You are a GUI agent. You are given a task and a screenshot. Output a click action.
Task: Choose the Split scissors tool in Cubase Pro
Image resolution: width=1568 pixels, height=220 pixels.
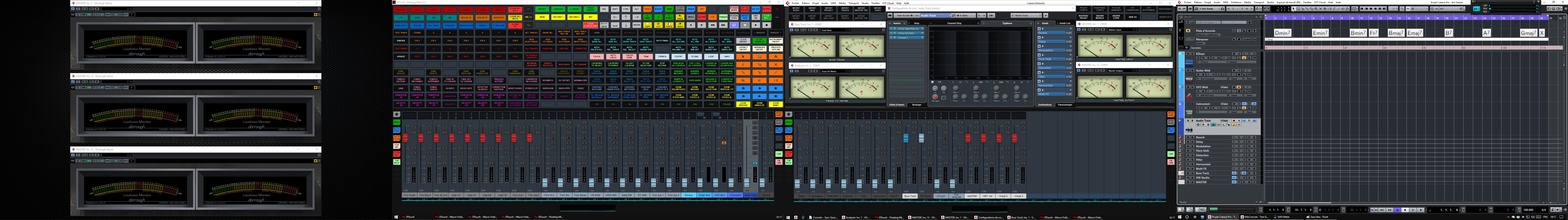[x=1303, y=9]
